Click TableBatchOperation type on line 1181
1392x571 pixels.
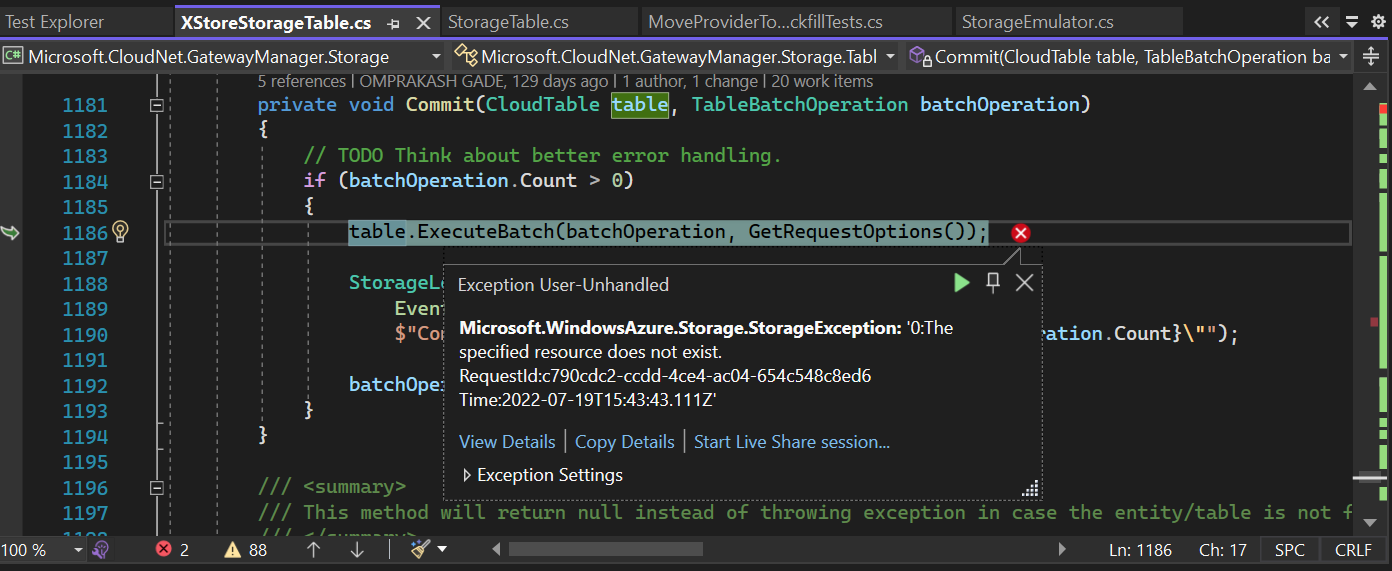point(800,104)
